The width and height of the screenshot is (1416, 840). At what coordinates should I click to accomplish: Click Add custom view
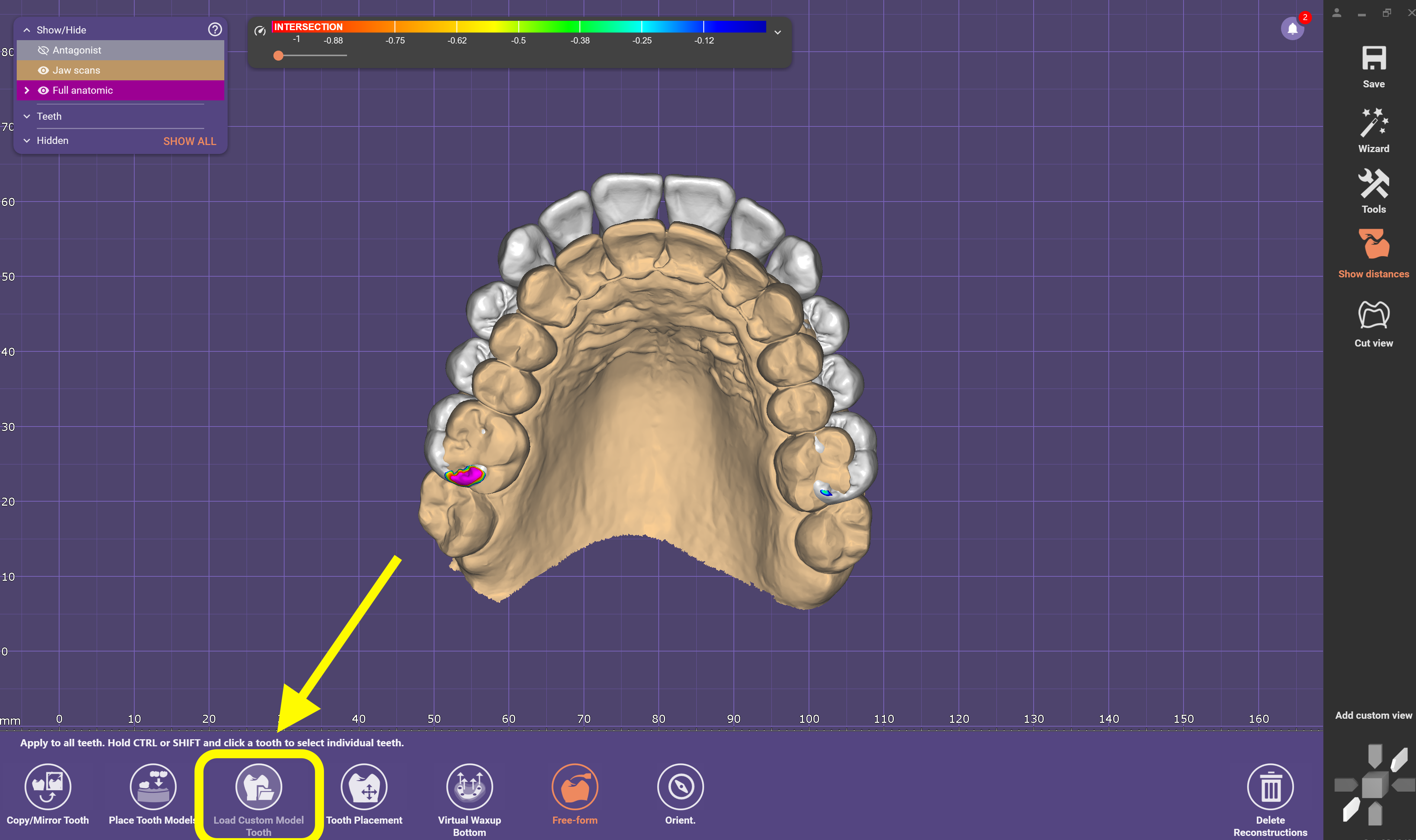coord(1373,715)
